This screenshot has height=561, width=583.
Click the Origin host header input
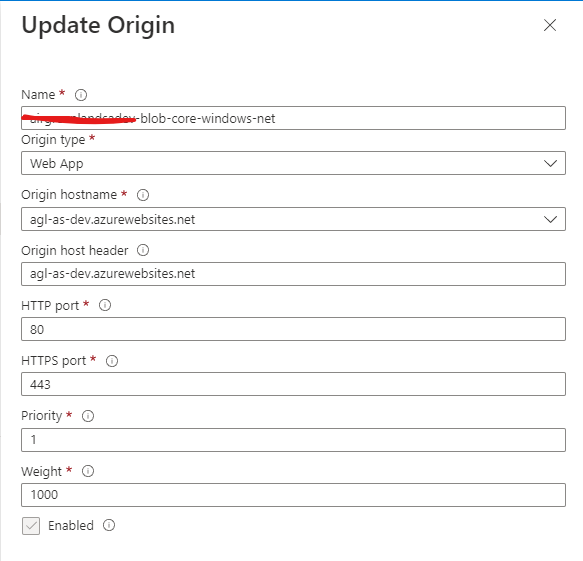(x=293, y=274)
